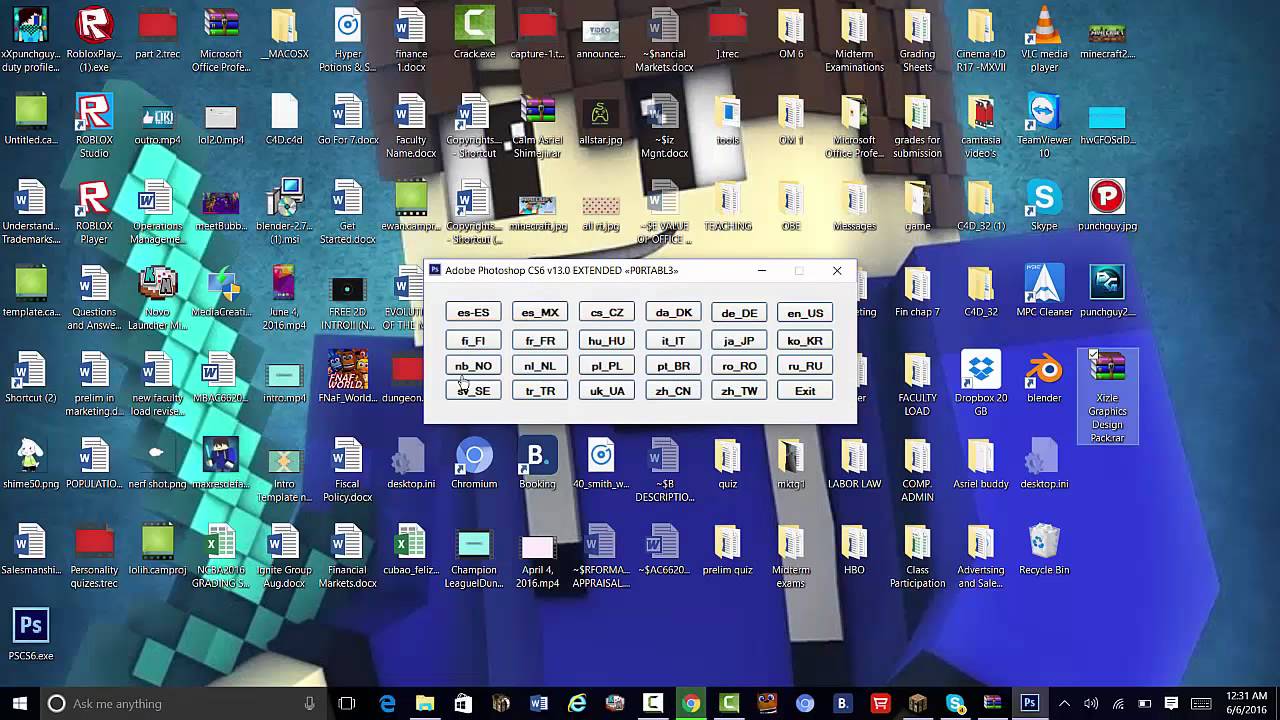Open the Asriel buddy folder
The image size is (1280, 720).
point(981,463)
